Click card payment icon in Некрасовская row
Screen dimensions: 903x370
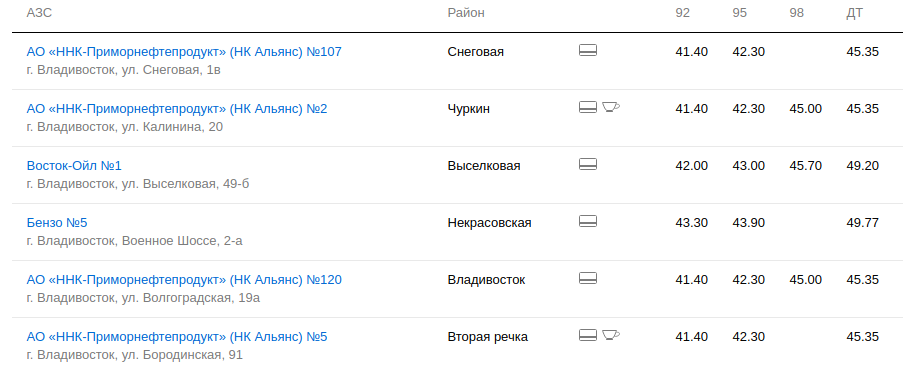[587, 221]
